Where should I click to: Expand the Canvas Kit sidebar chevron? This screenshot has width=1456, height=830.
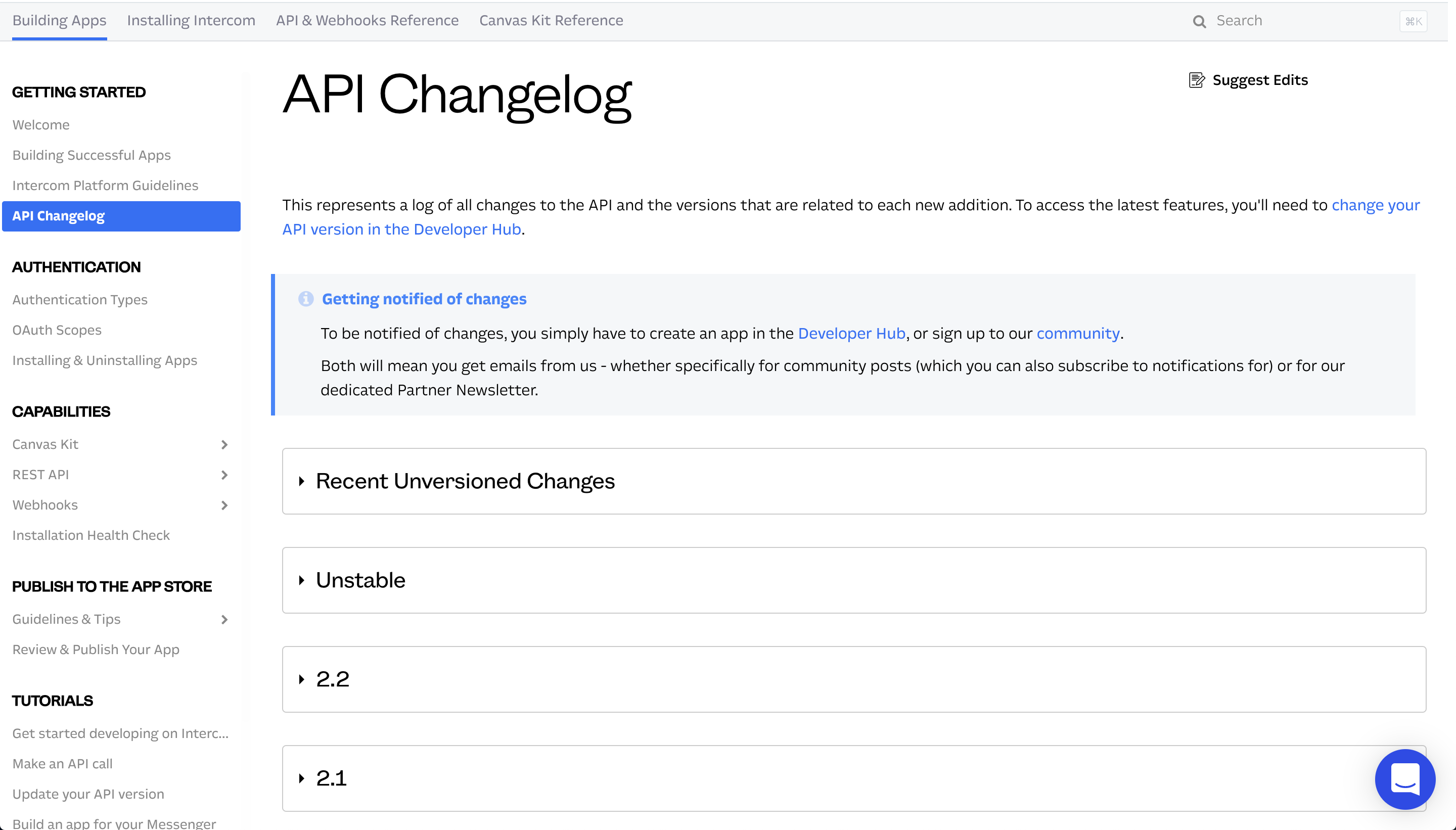pos(224,445)
